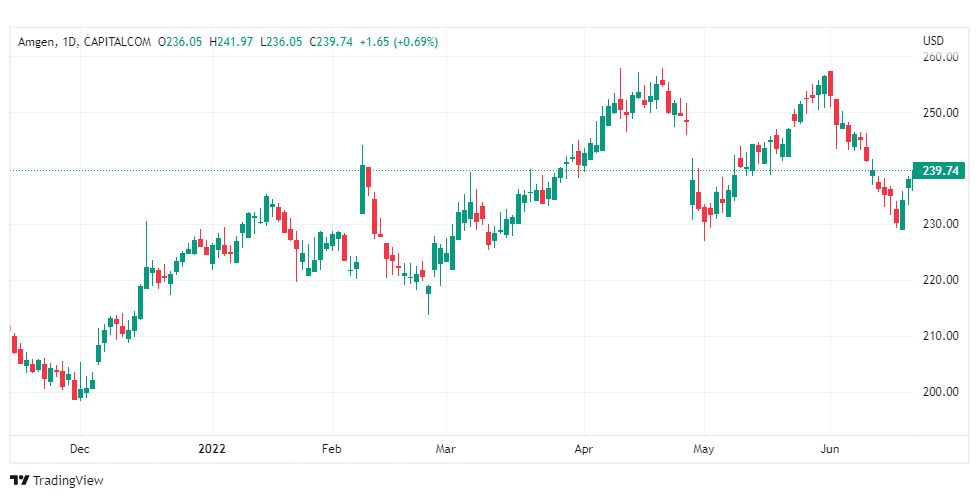Click the Mar time axis label
Screen dimensions: 979x498
[445, 449]
